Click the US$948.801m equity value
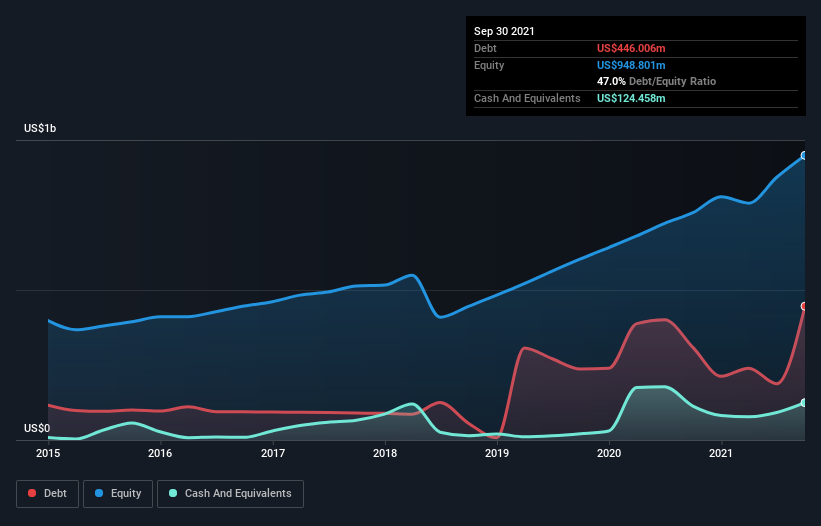821x526 pixels. click(631, 65)
